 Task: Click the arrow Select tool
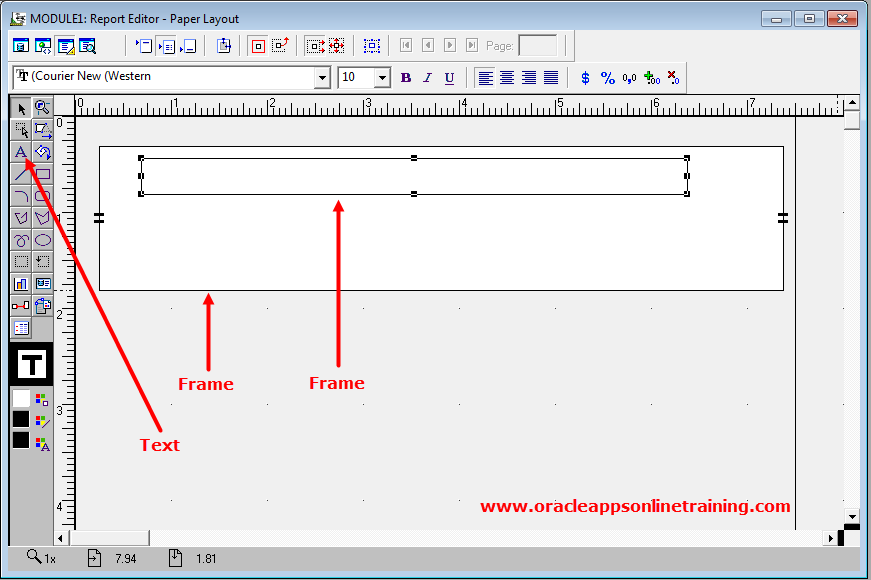(x=20, y=108)
